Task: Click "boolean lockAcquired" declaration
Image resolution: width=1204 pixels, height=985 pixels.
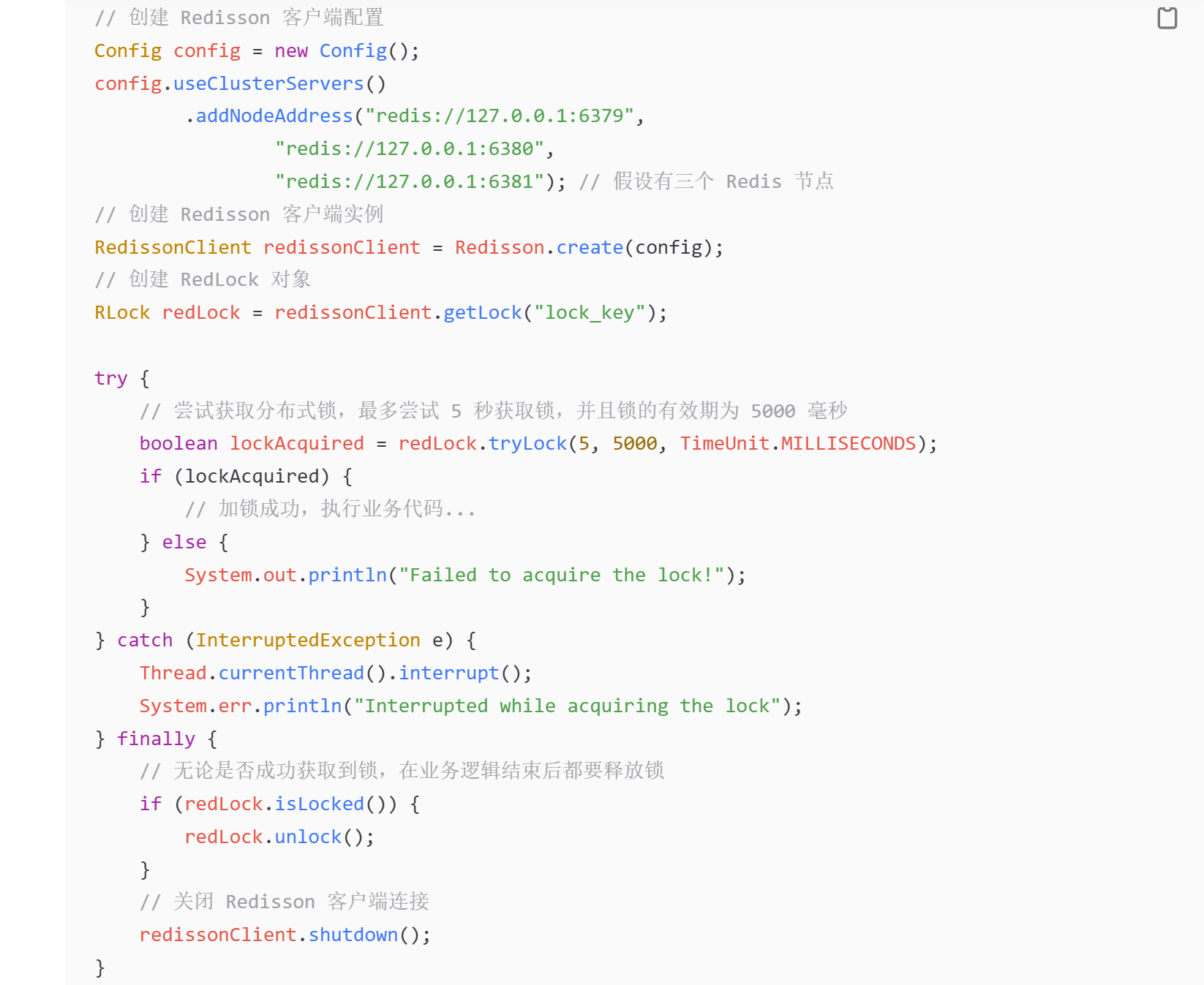Action: coord(252,444)
